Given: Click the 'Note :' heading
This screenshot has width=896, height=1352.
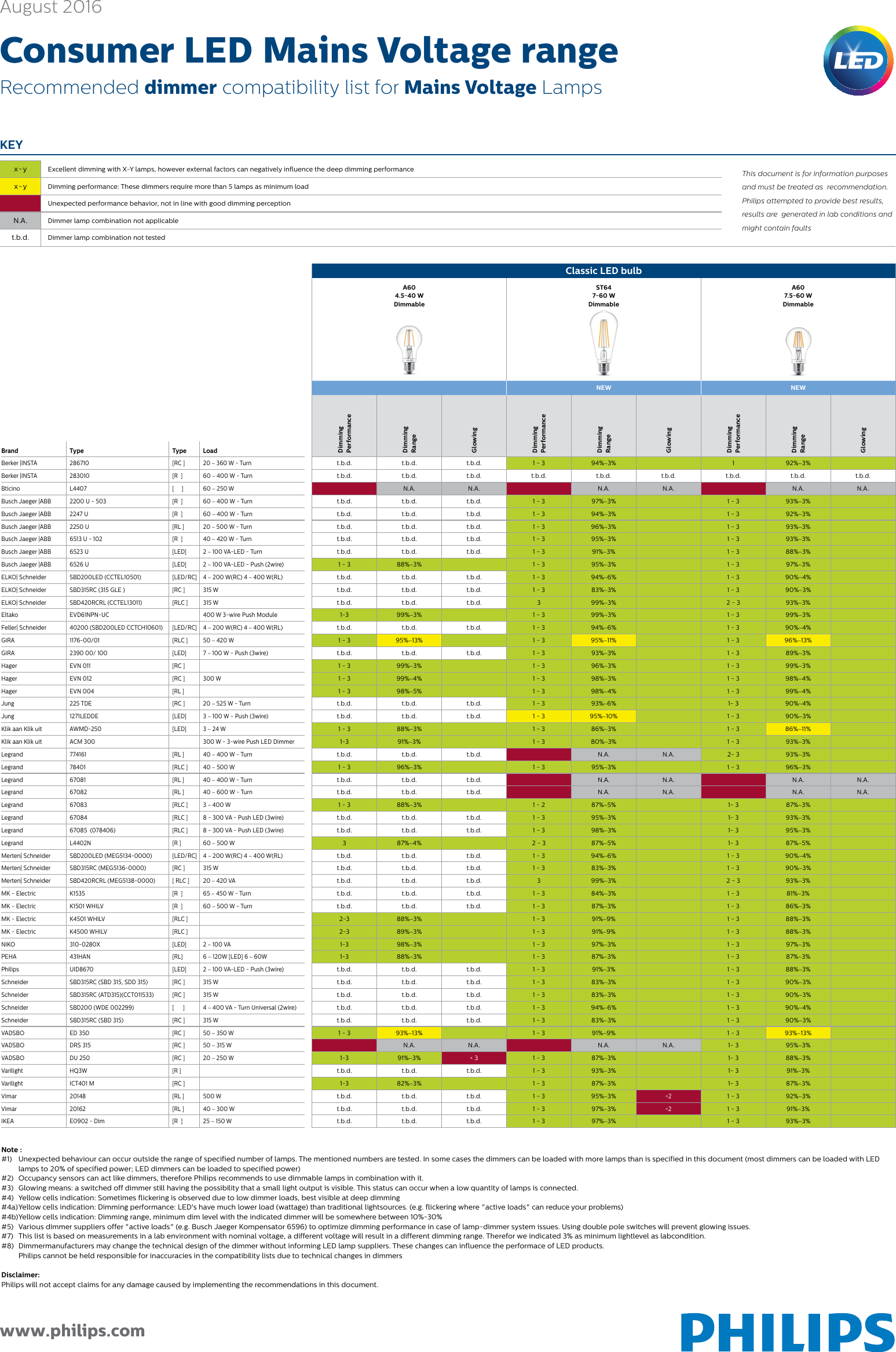Looking at the screenshot, I should [12, 1150].
